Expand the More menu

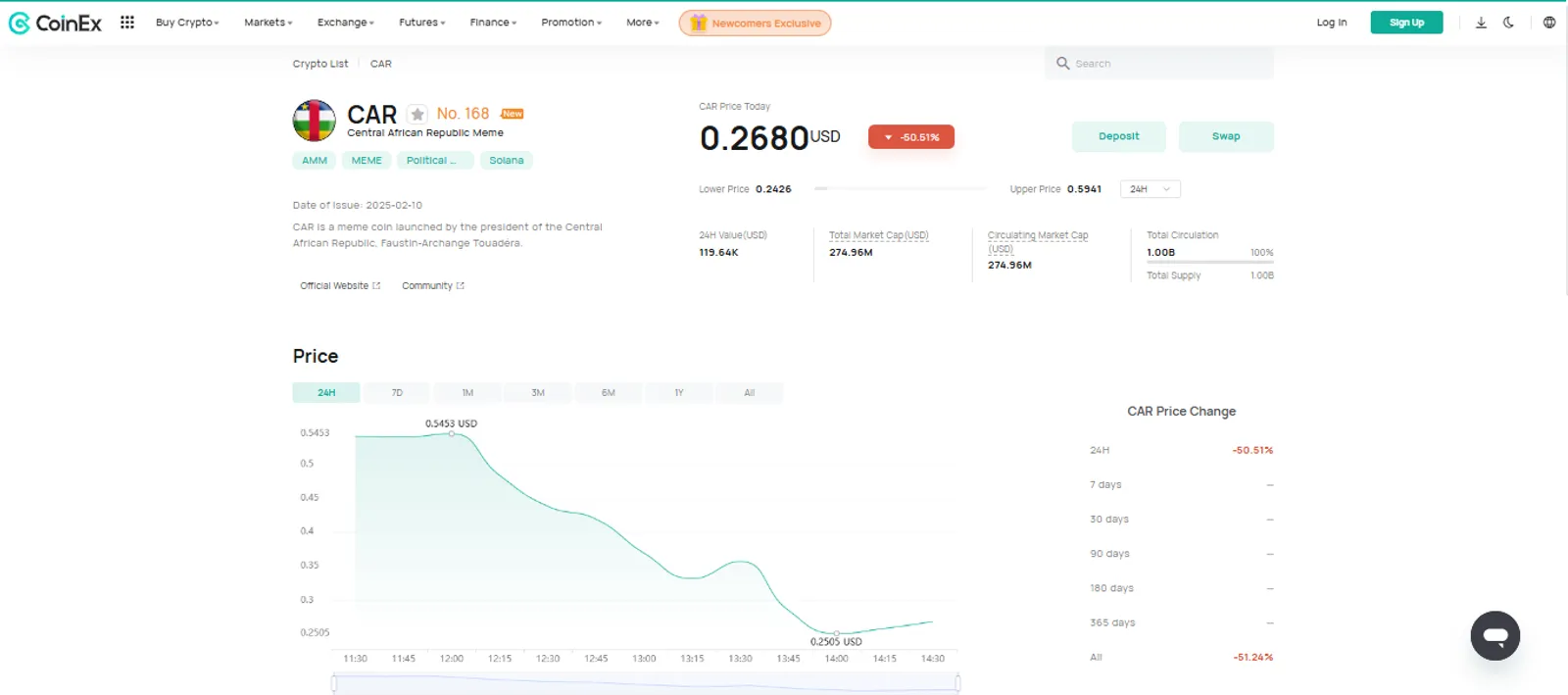click(x=643, y=23)
